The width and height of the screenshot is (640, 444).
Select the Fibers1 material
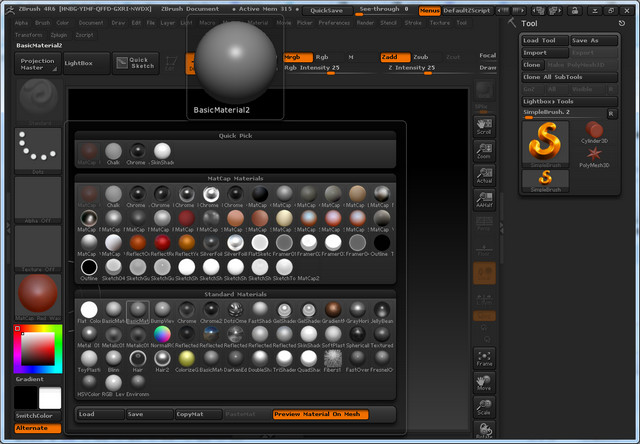coord(333,359)
